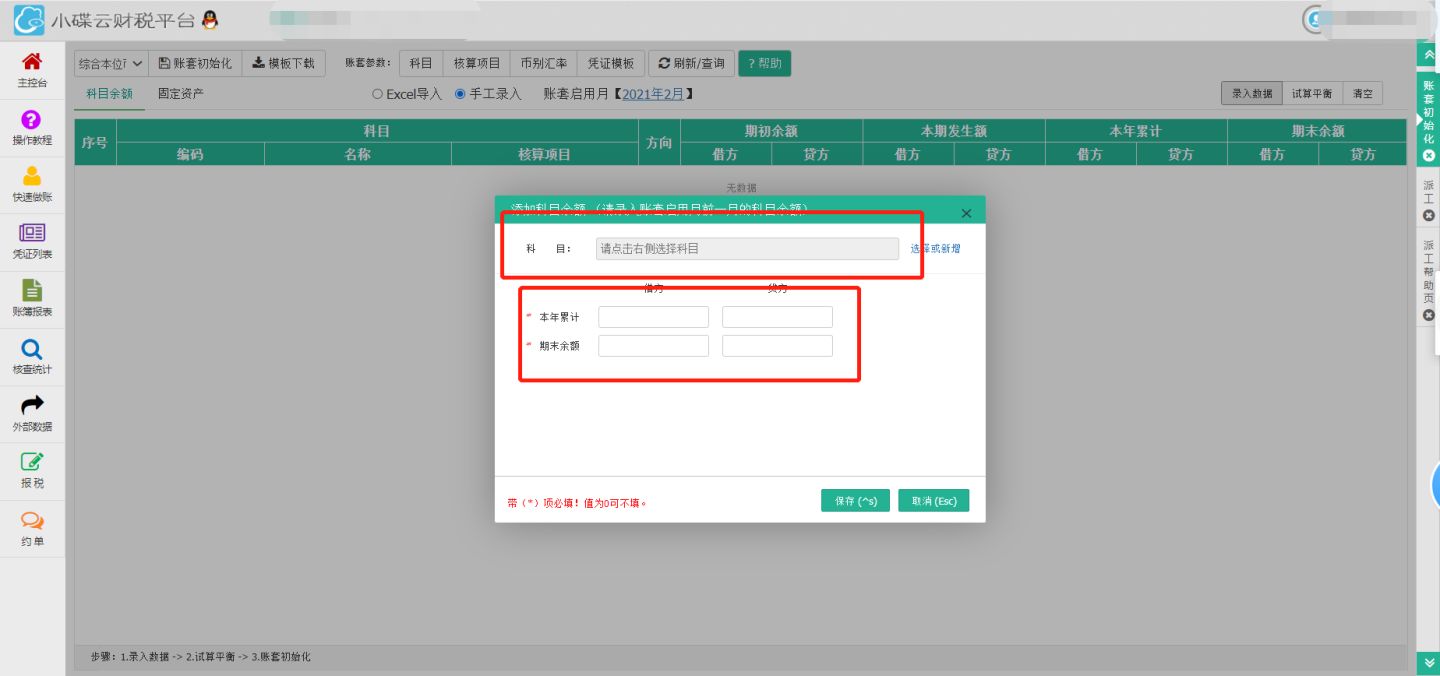Open the 报税 tax filing section

tap(30, 468)
